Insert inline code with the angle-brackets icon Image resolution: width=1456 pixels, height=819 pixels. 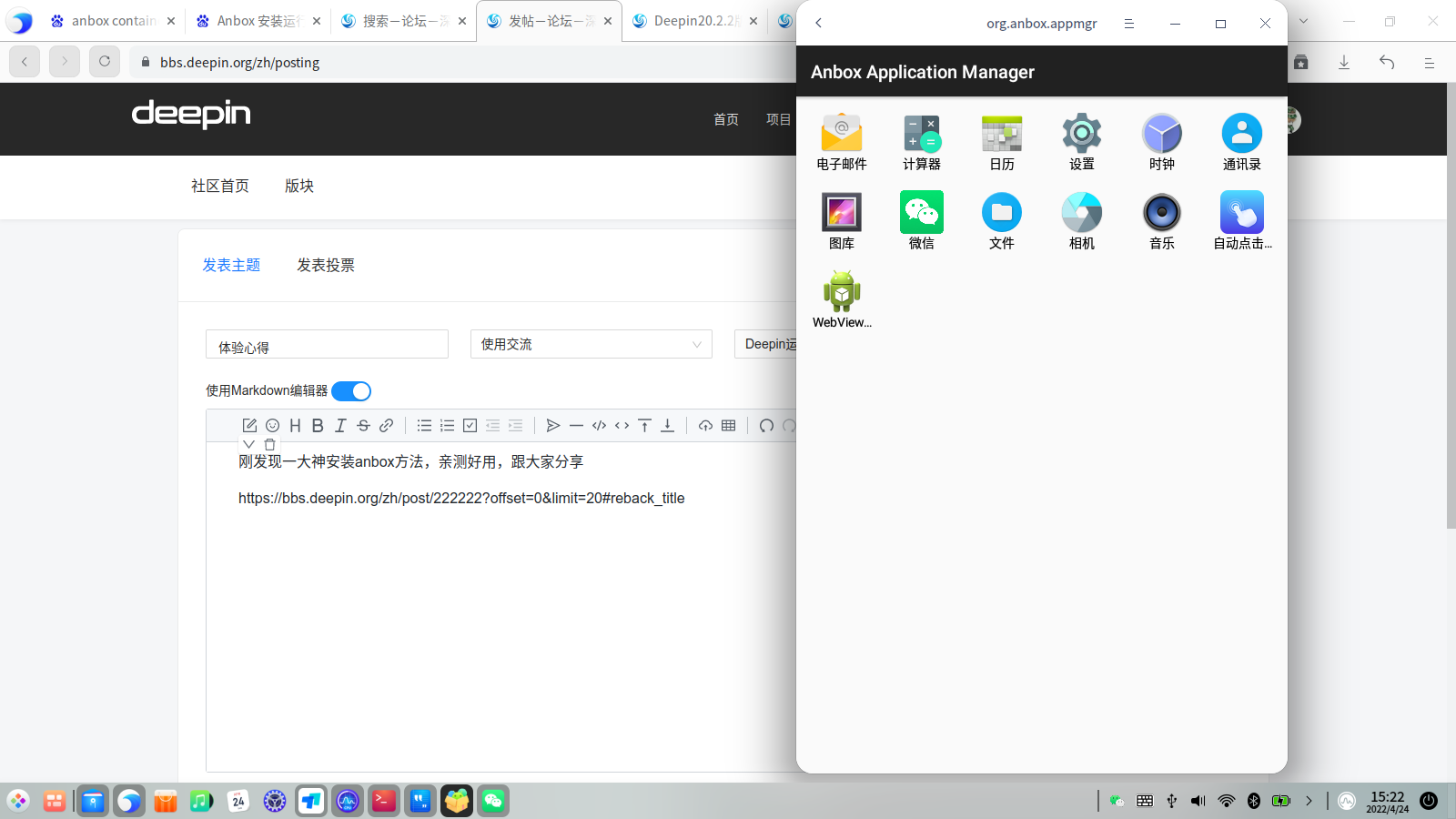(x=622, y=425)
